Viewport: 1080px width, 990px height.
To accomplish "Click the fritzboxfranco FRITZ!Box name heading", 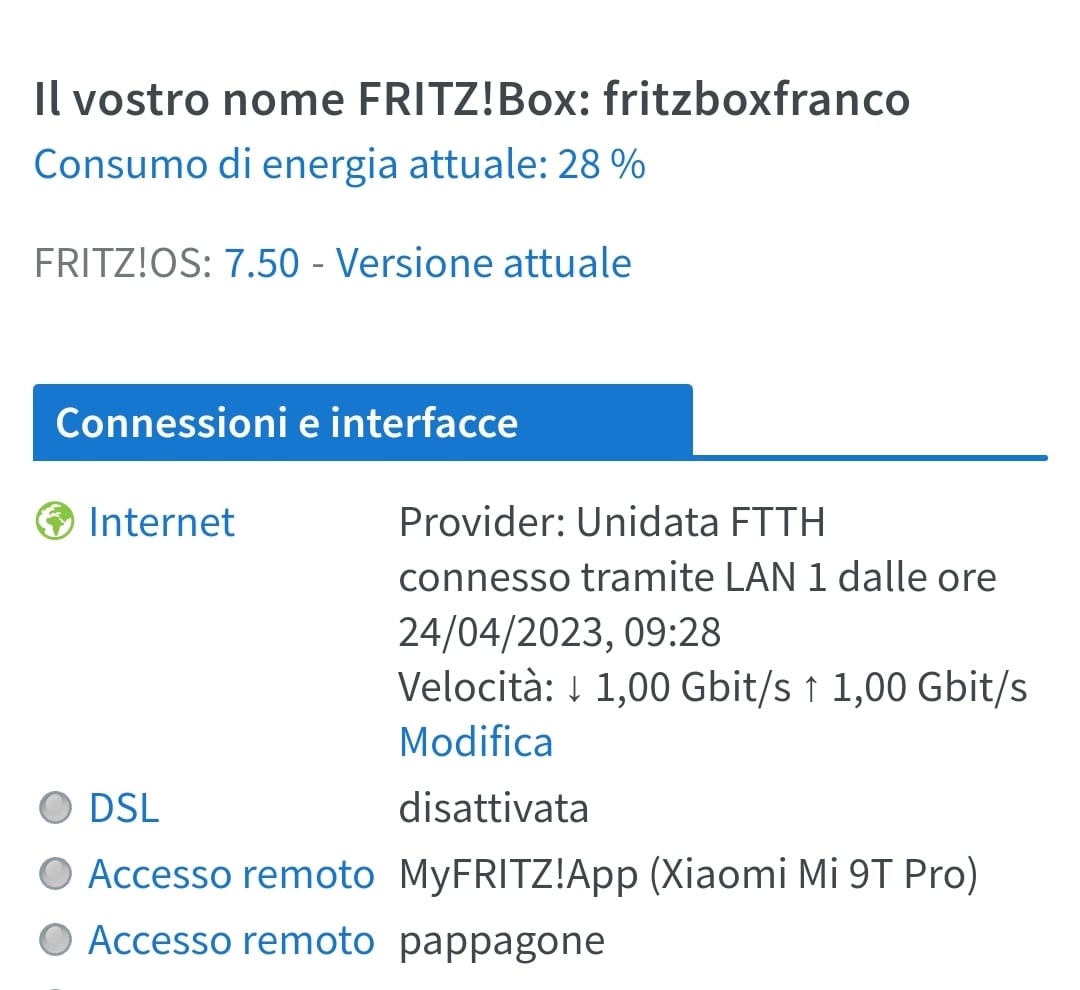I will point(472,100).
